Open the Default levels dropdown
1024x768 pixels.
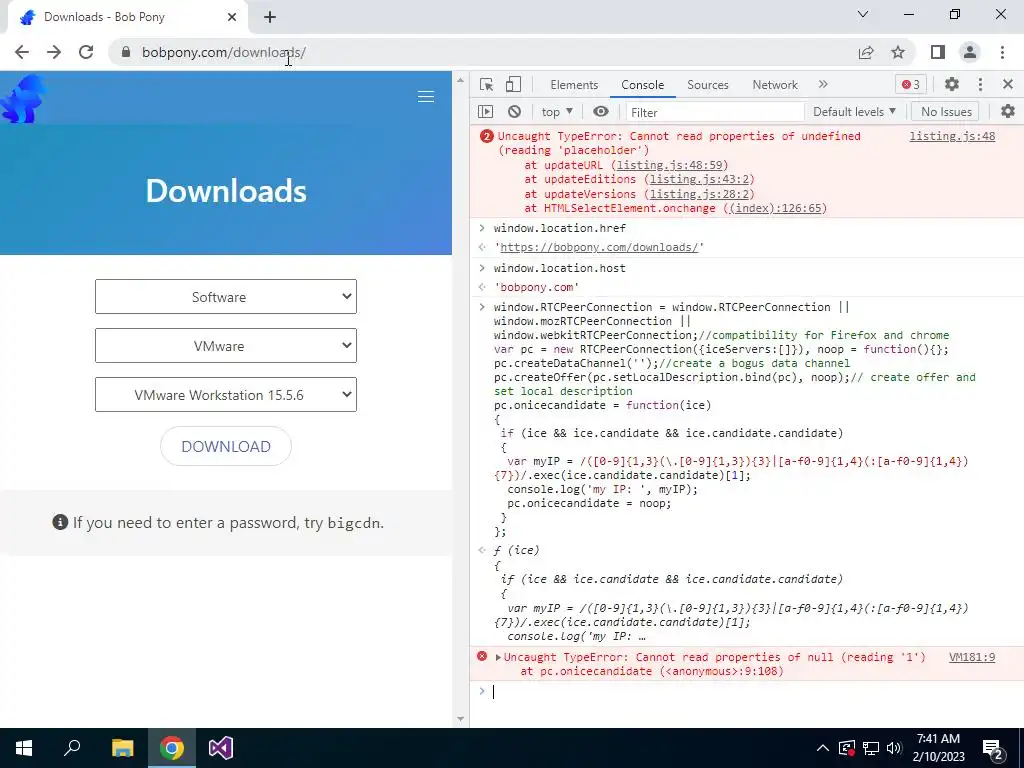(854, 112)
